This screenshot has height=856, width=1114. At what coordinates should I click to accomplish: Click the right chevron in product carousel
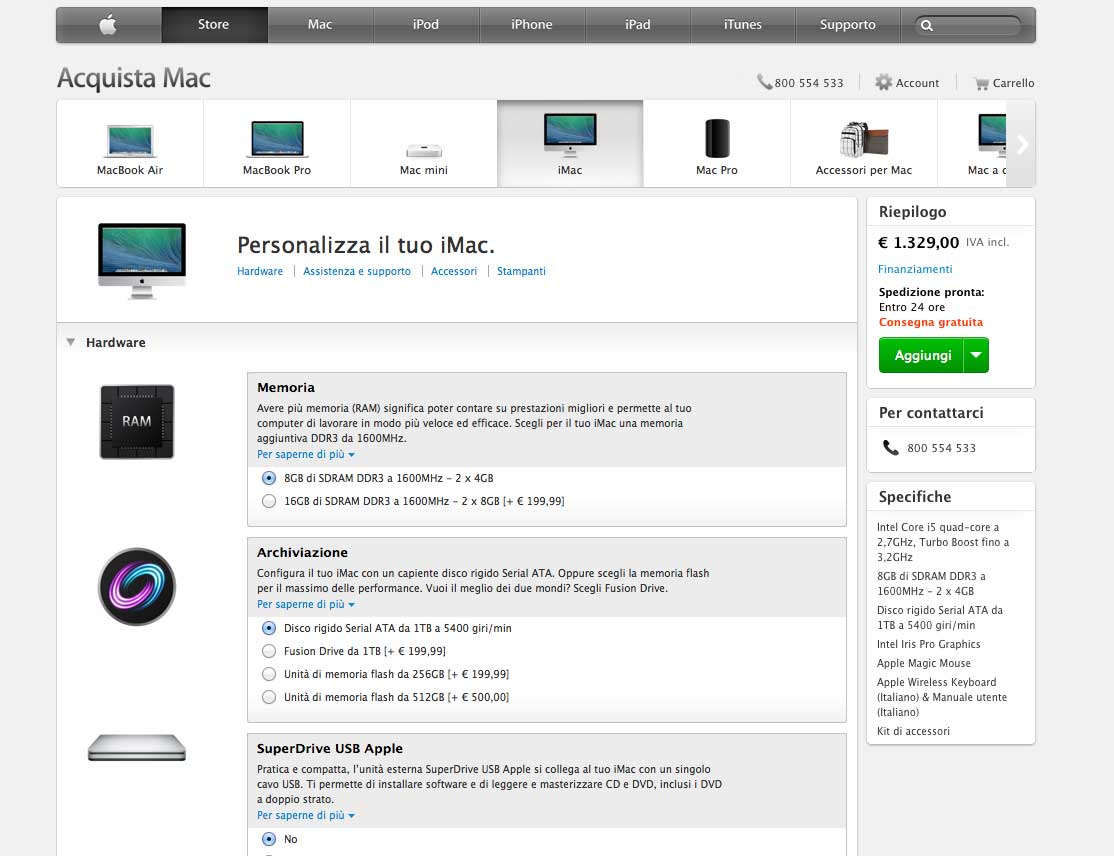(x=1022, y=144)
